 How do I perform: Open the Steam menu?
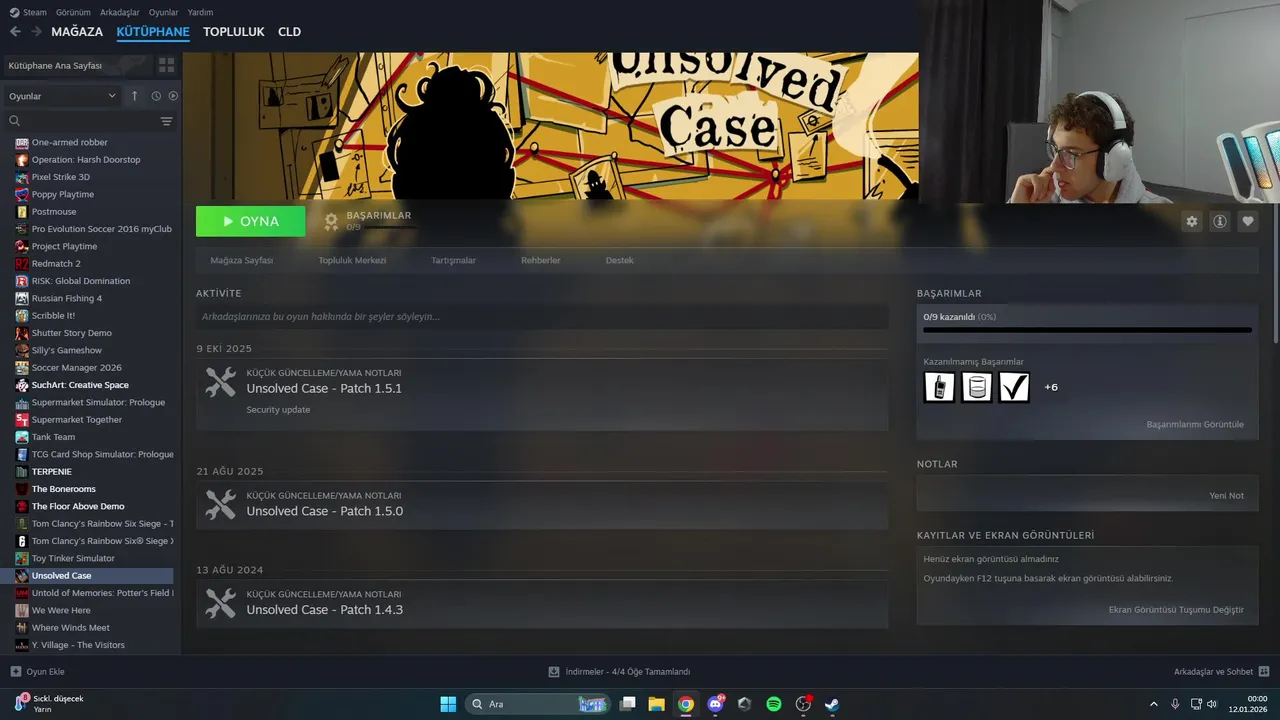coord(29,13)
